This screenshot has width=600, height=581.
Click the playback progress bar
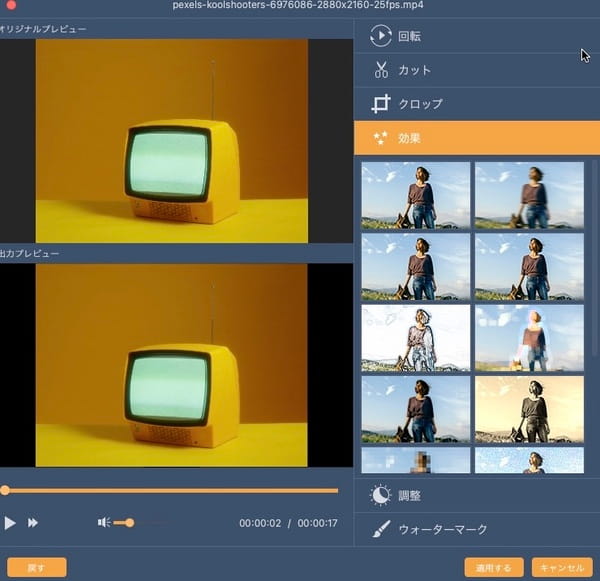click(171, 490)
